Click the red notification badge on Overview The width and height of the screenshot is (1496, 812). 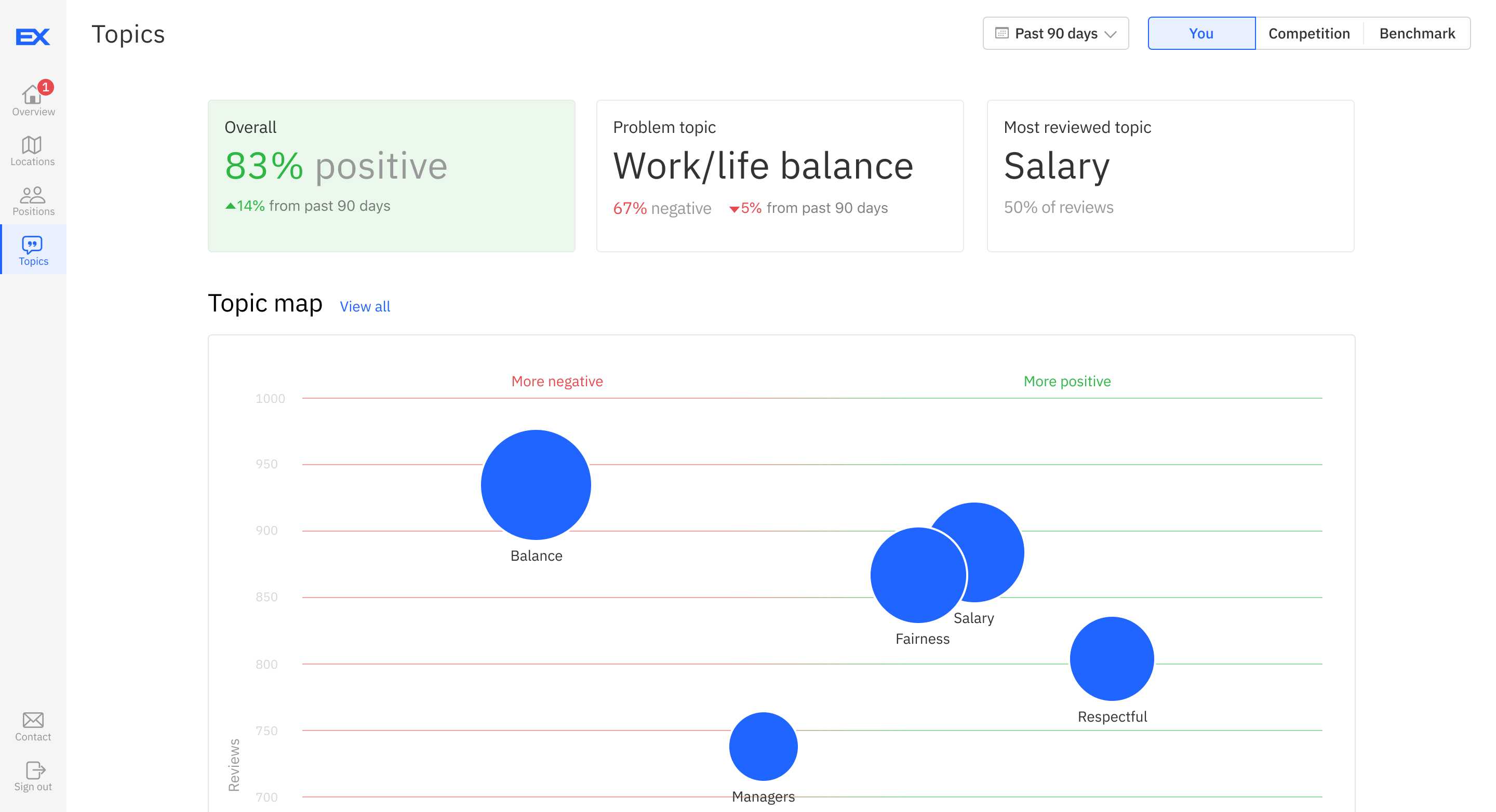[46, 87]
